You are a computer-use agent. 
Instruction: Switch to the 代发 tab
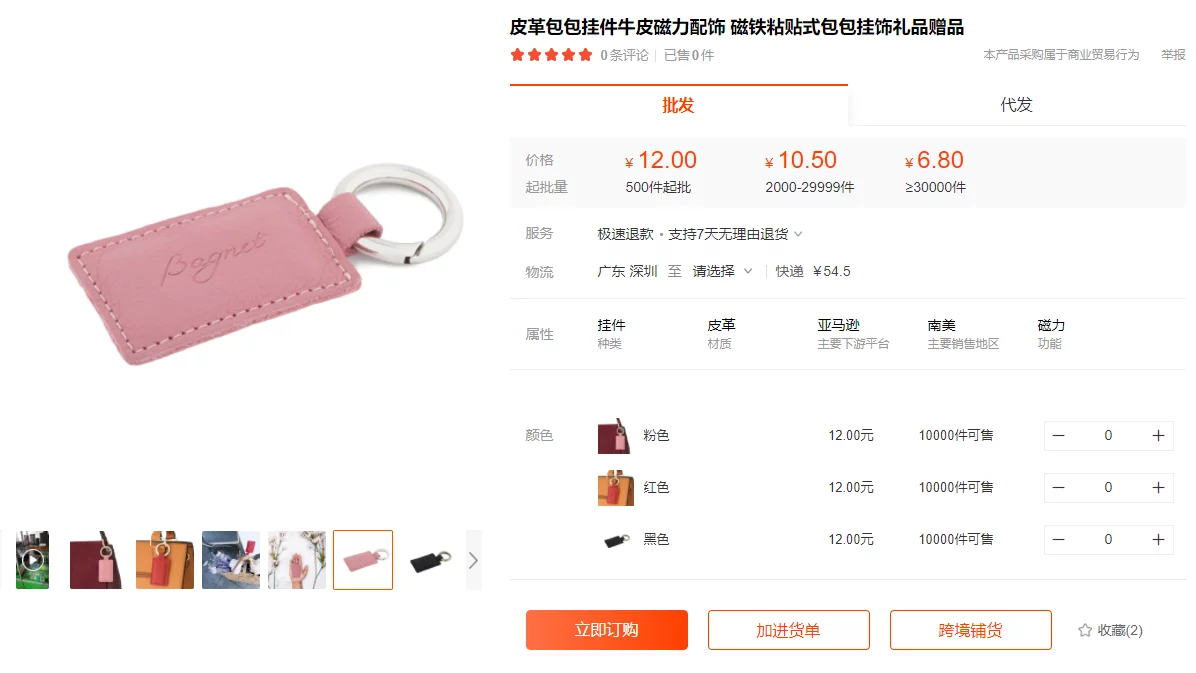click(1016, 105)
